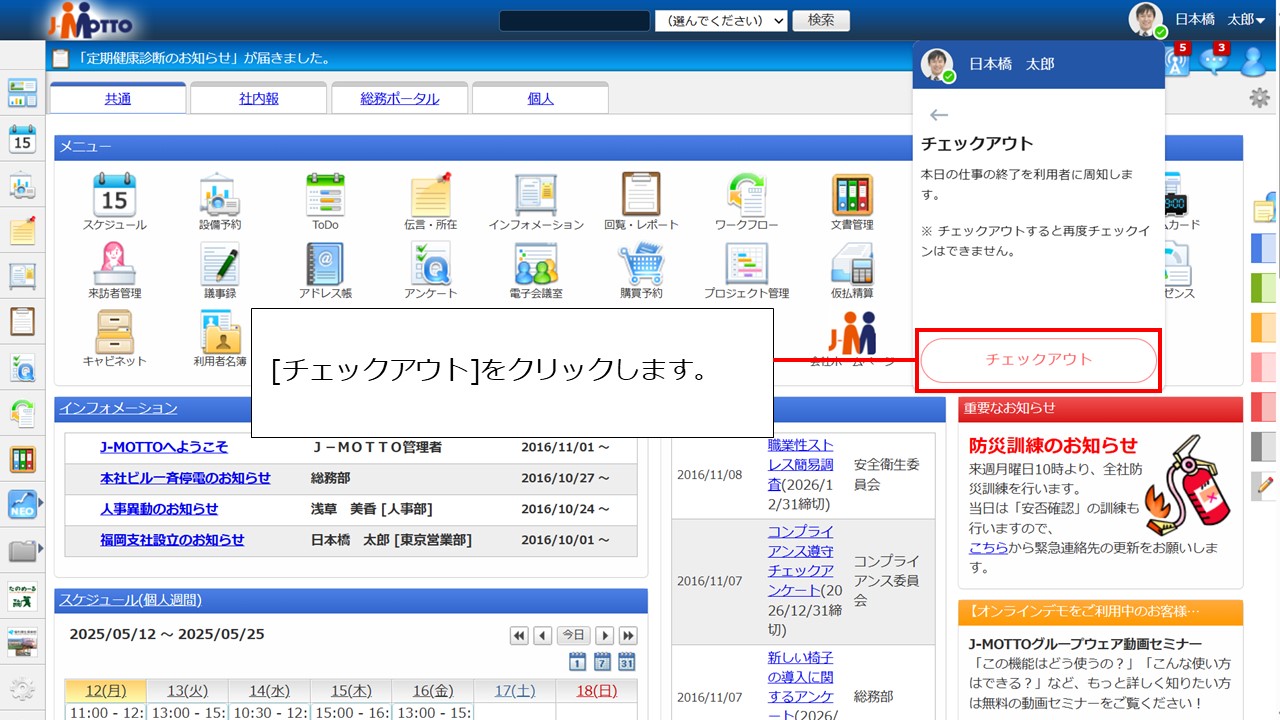Expand the 日本橋 太郎 user menu
This screenshot has height=720, width=1280.
(1219, 20)
